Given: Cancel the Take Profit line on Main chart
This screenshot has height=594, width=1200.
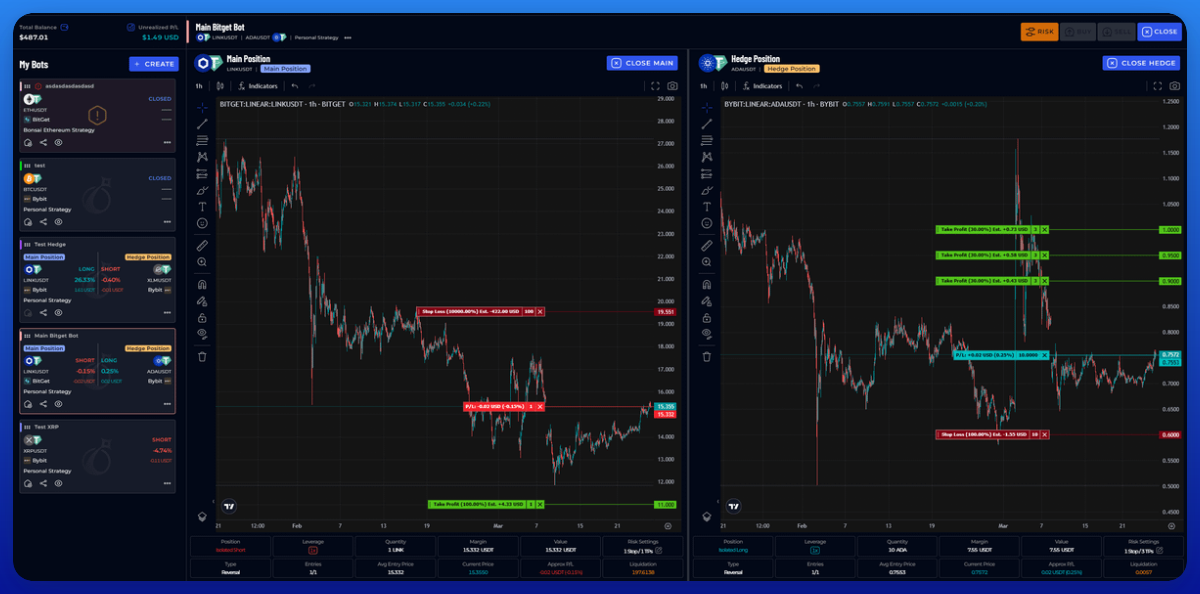Looking at the screenshot, I should 540,504.
